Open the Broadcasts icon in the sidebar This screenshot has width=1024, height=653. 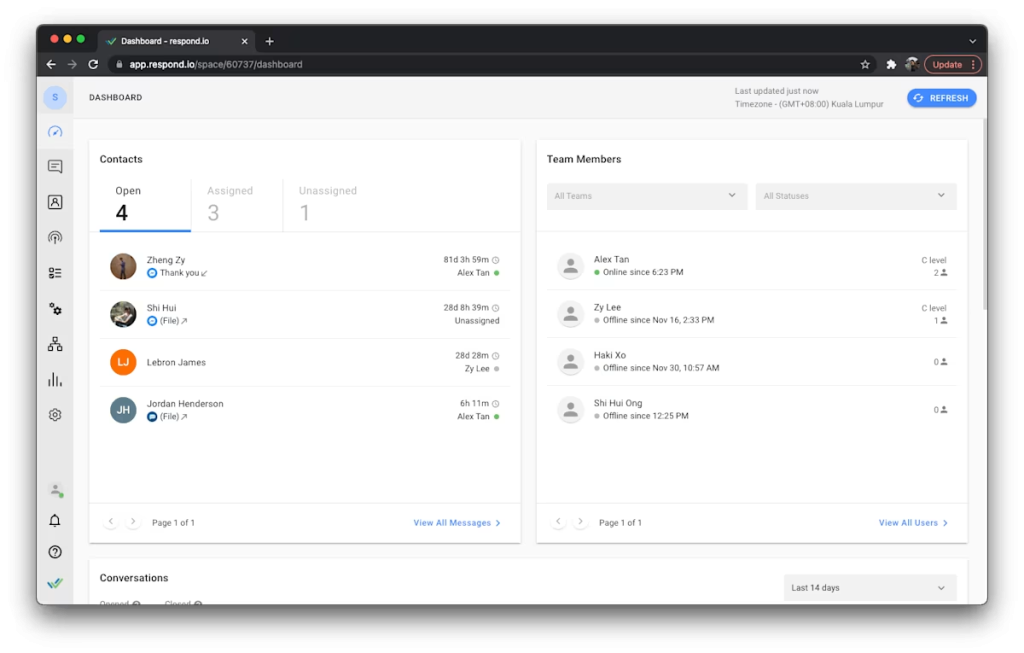tap(55, 237)
